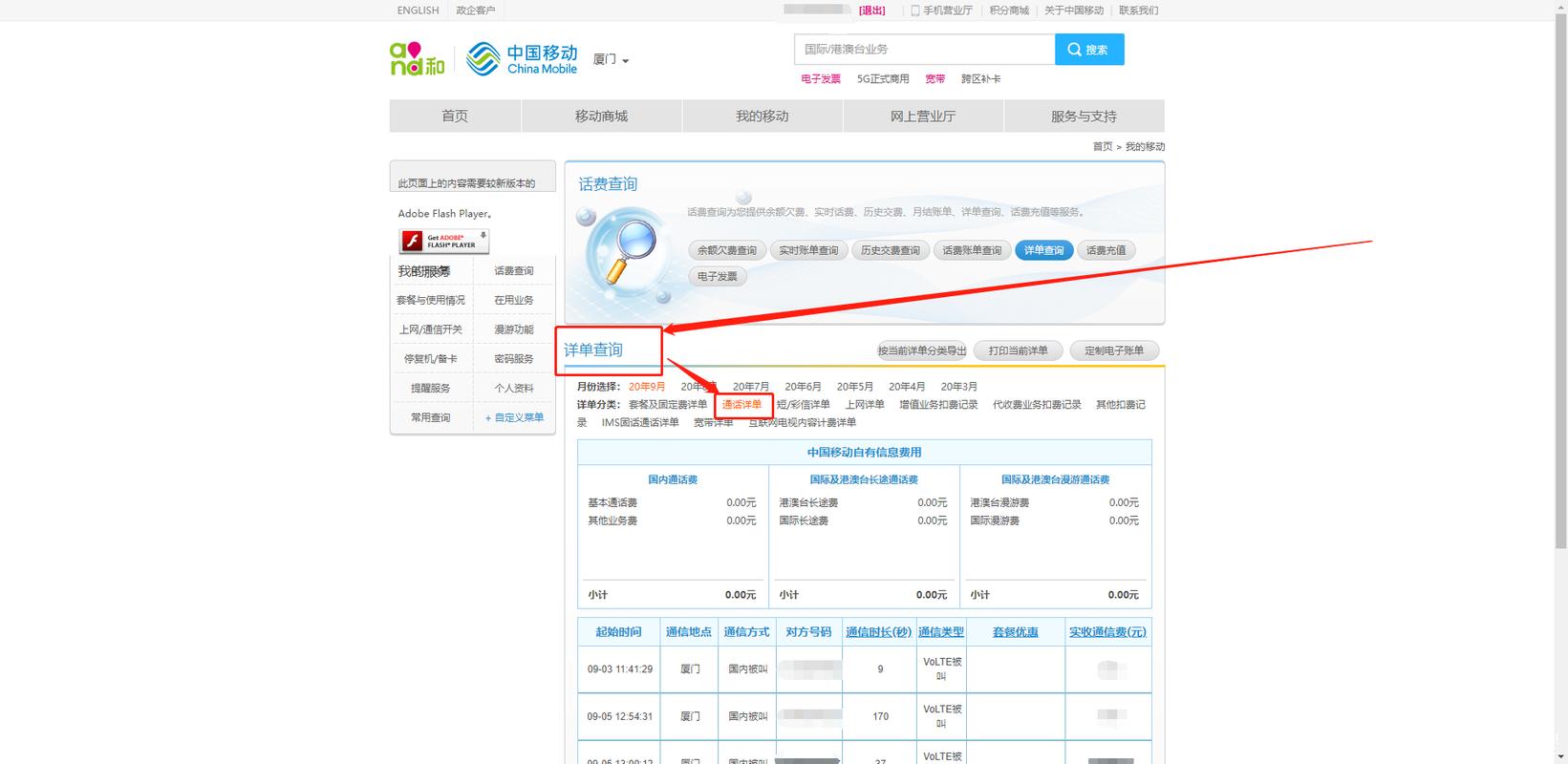
Task: Open 关于中国移动 link
Action: (x=1074, y=11)
